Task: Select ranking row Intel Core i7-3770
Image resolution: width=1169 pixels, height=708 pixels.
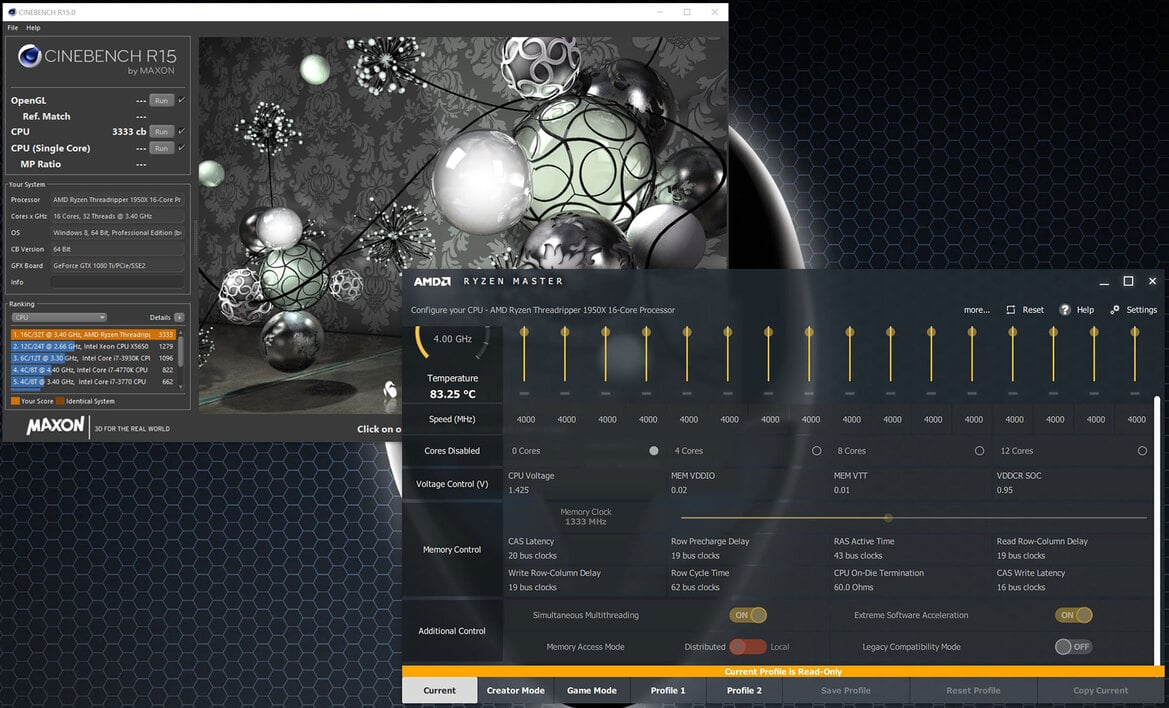Action: pos(93,382)
